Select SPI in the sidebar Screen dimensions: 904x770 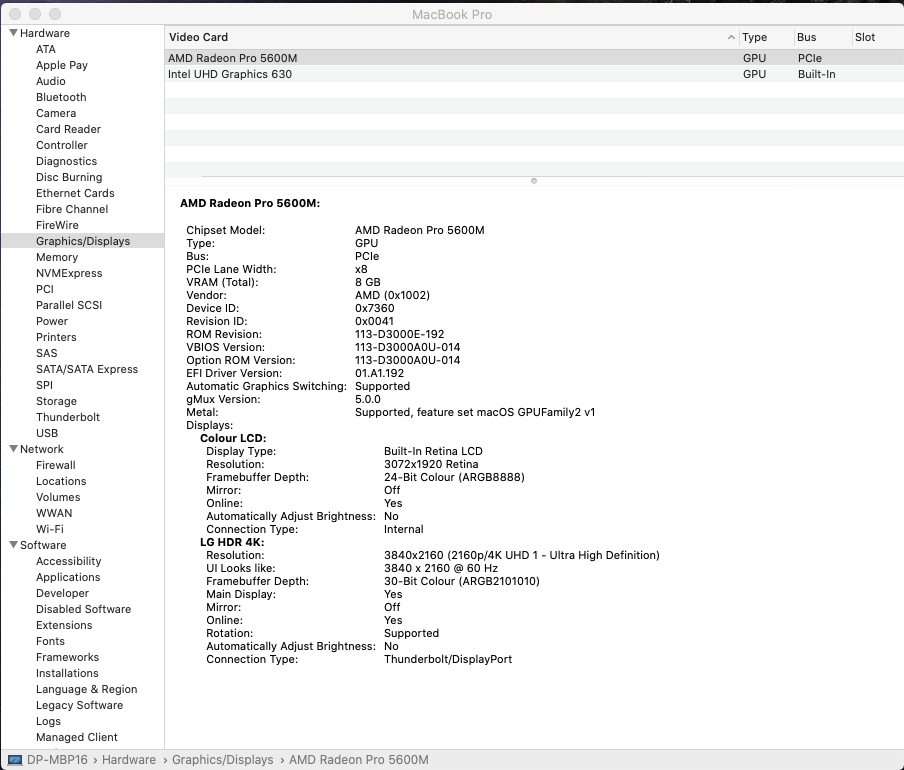click(x=44, y=385)
